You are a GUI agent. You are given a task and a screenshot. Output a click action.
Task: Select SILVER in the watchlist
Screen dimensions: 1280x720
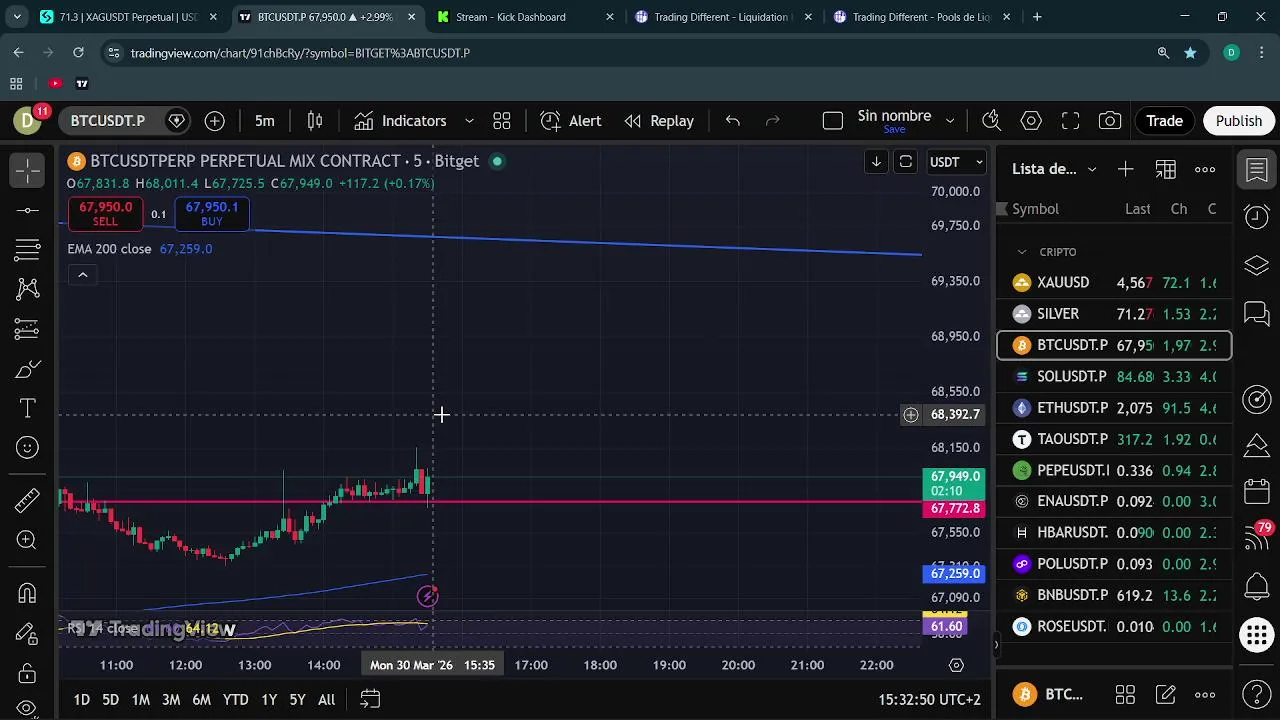click(1114, 314)
